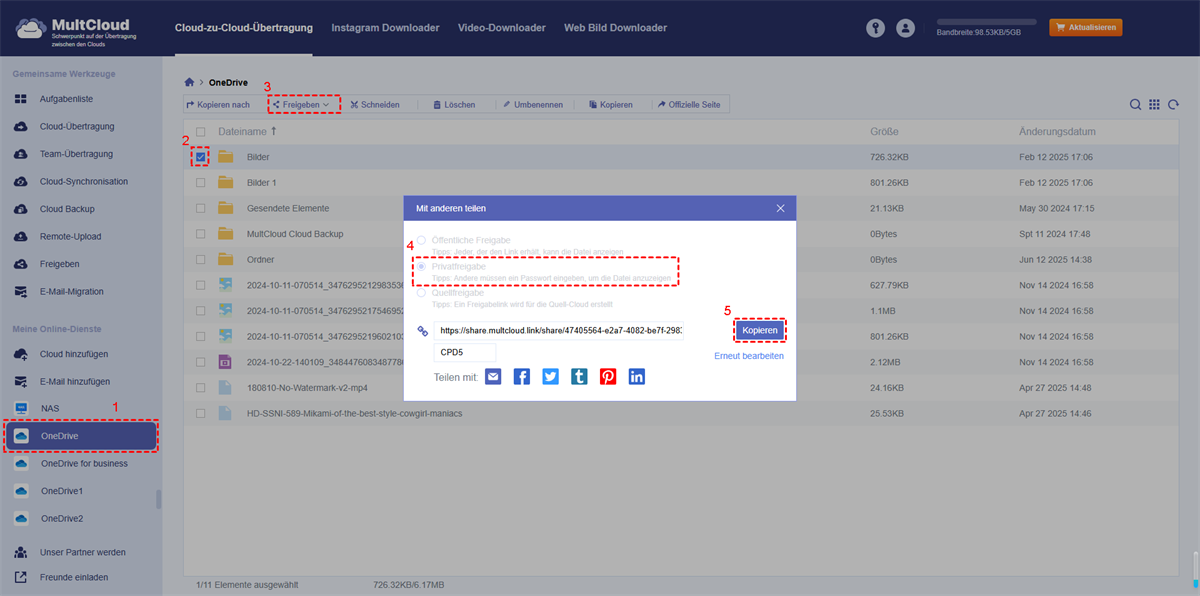Share via the Pinterest icon
Screen dimensions: 1200x596
coord(608,376)
